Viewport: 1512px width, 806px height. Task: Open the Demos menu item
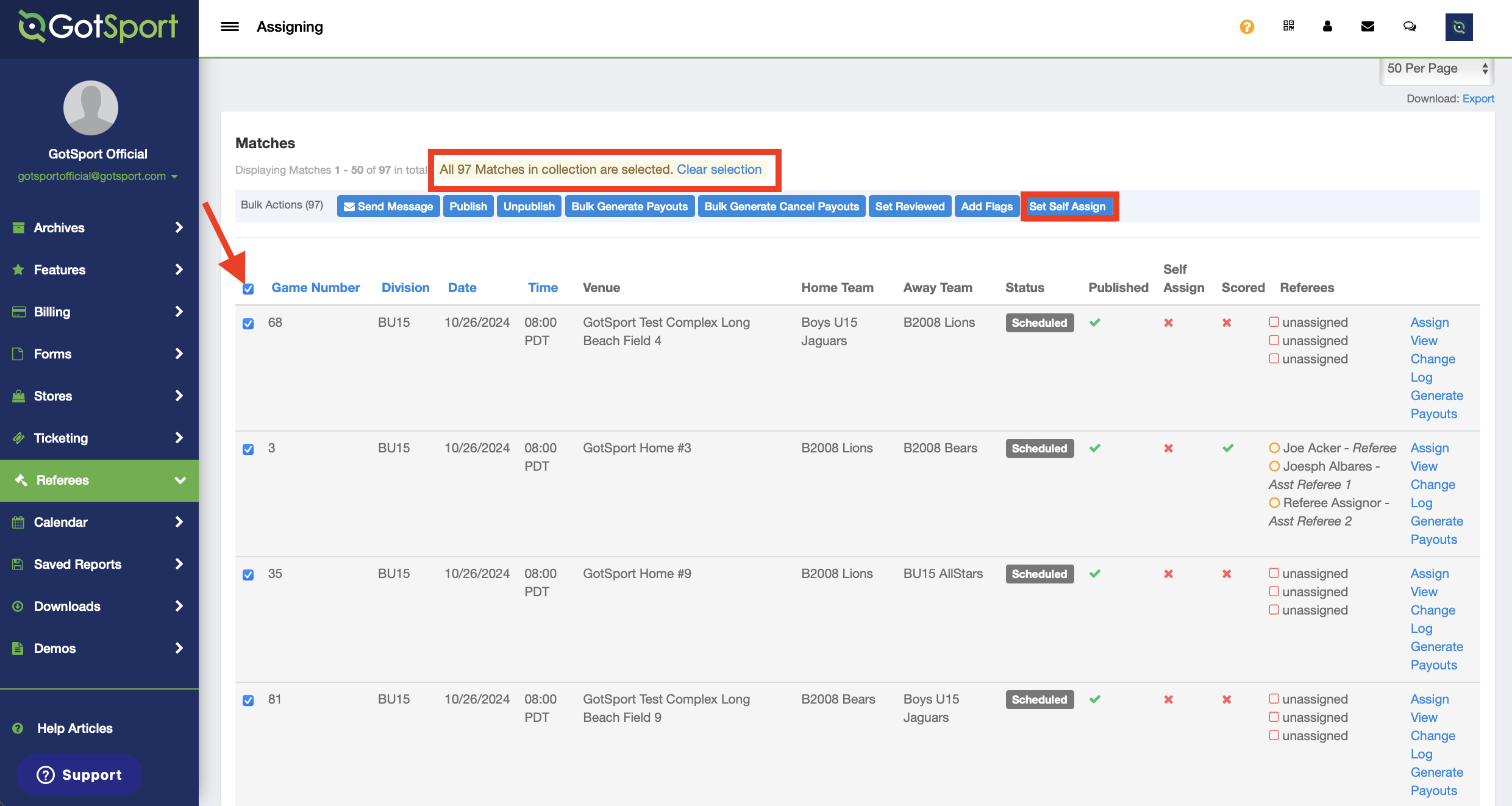[99, 648]
